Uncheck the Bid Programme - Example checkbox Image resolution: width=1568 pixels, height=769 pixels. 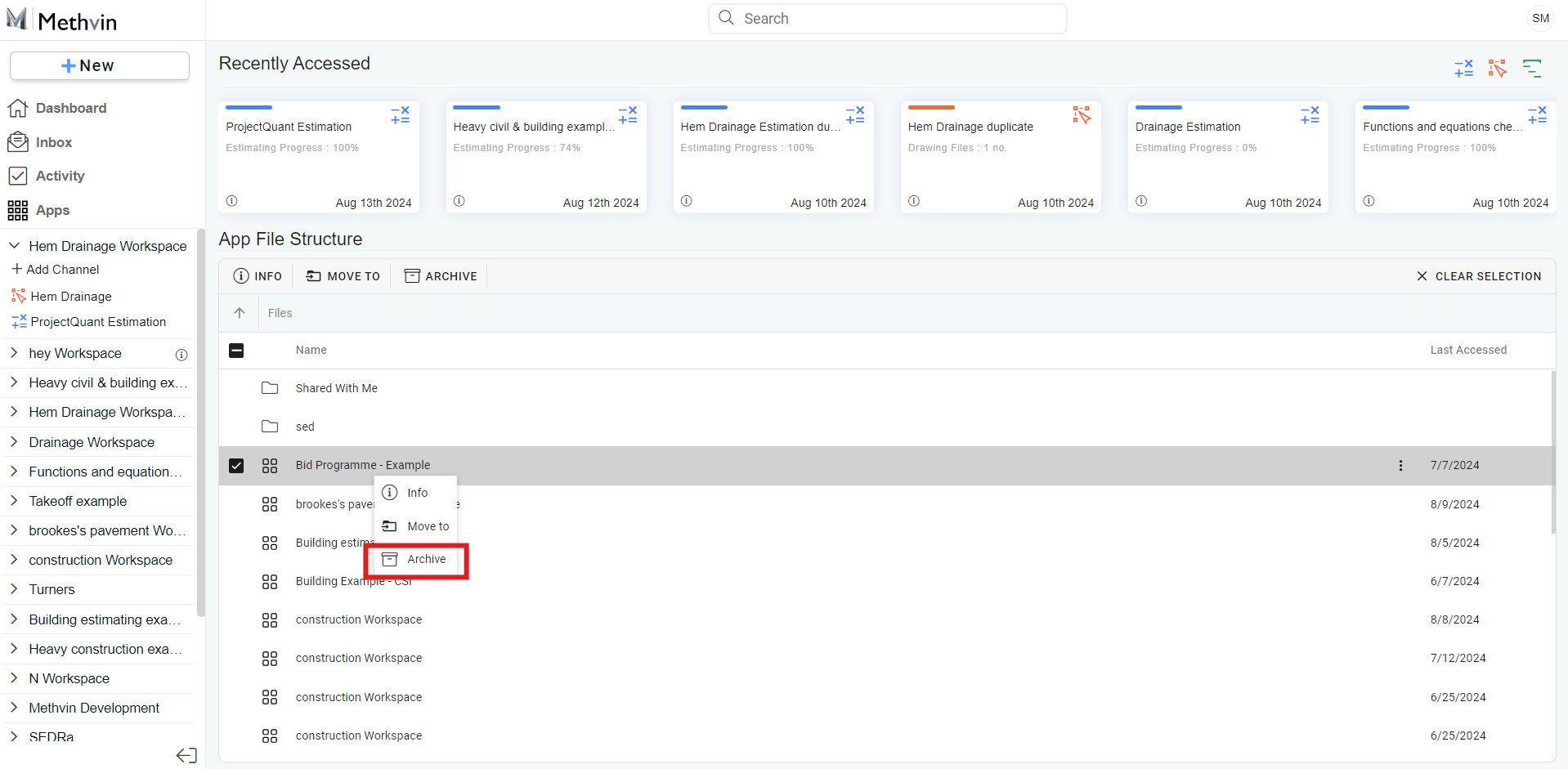click(x=236, y=466)
